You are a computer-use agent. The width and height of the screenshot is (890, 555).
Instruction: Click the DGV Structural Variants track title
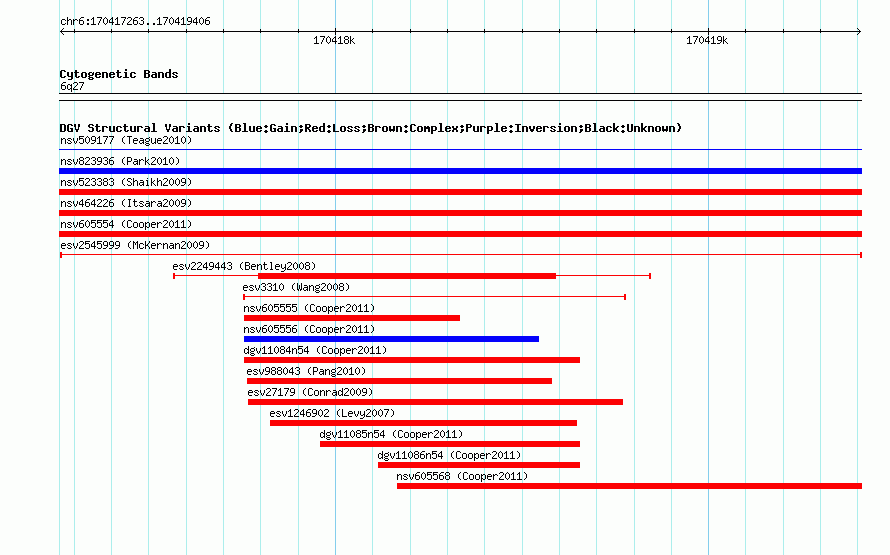[370, 128]
